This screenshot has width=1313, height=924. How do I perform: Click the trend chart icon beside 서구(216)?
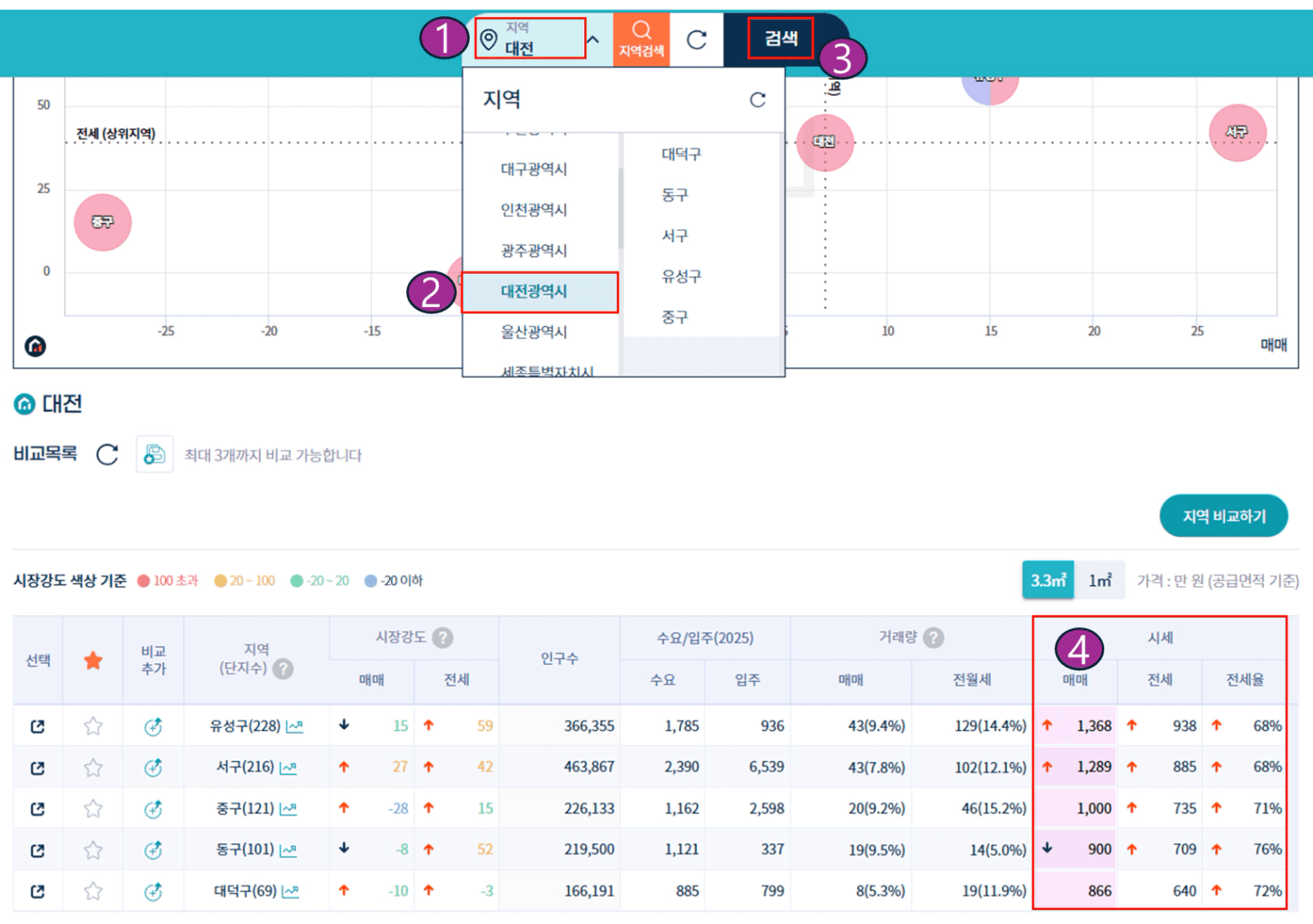click(x=288, y=767)
